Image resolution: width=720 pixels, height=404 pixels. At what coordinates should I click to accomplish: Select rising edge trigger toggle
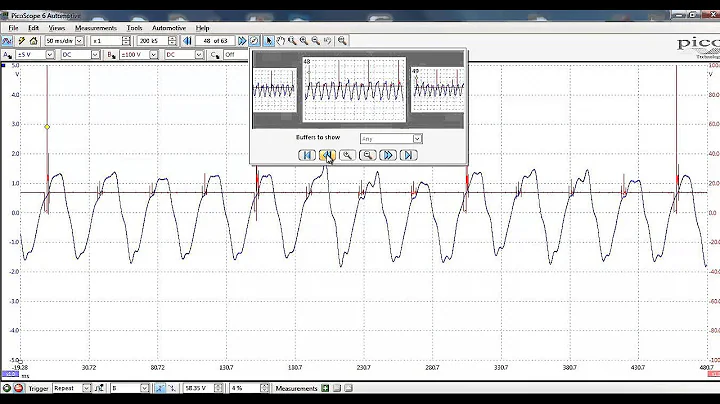tap(159, 388)
